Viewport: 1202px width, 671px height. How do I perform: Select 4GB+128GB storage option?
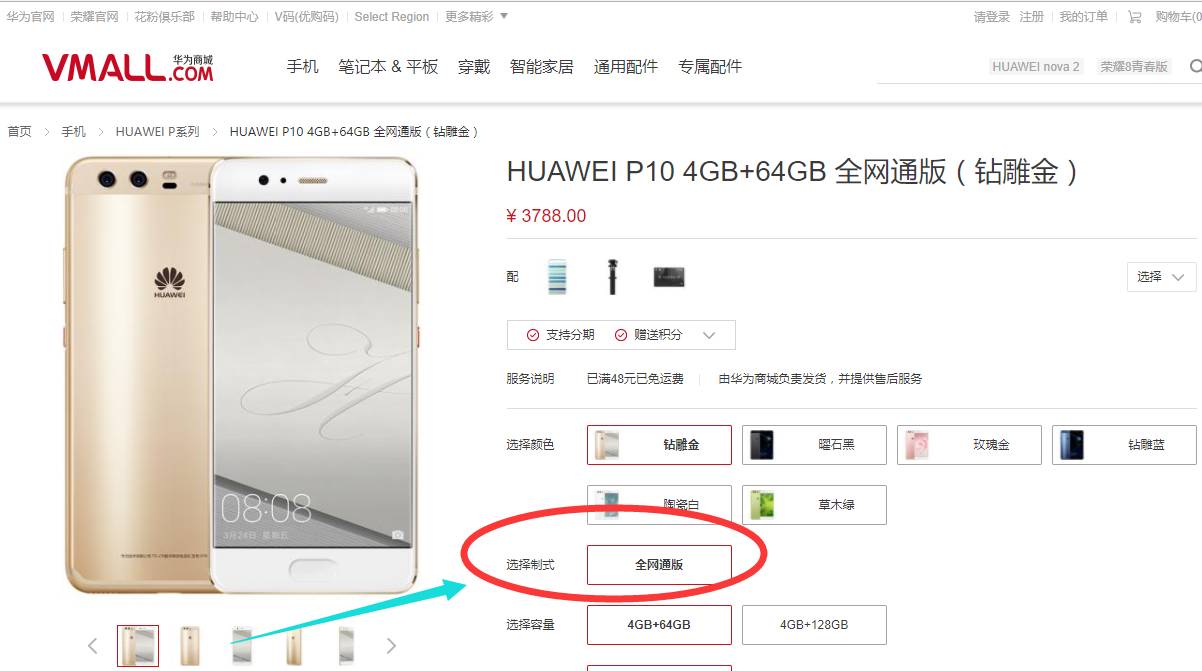(814, 625)
